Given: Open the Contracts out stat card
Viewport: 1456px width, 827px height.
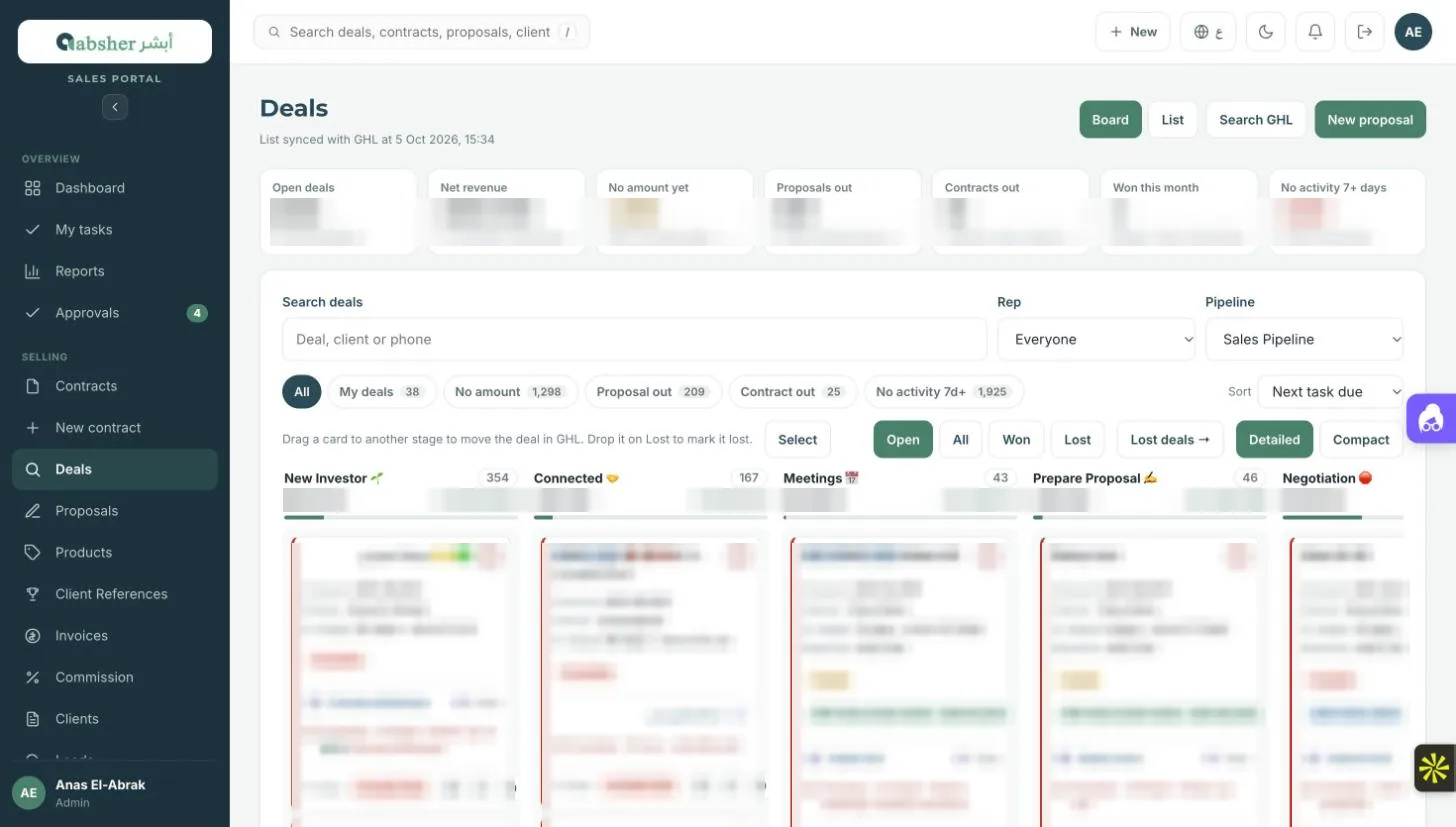Looking at the screenshot, I should tap(1010, 211).
